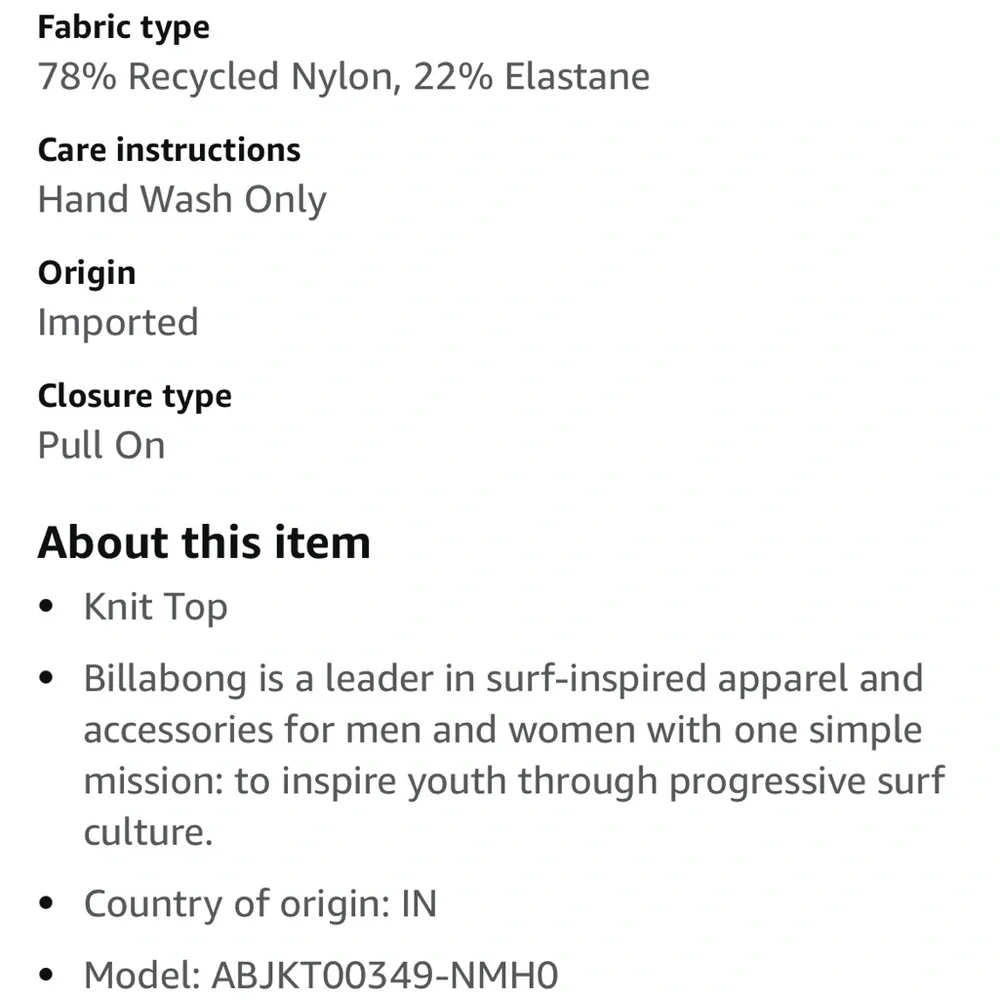Screen dimensions: 1000x1000
Task: Click the bold Origin label
Action: point(86,273)
